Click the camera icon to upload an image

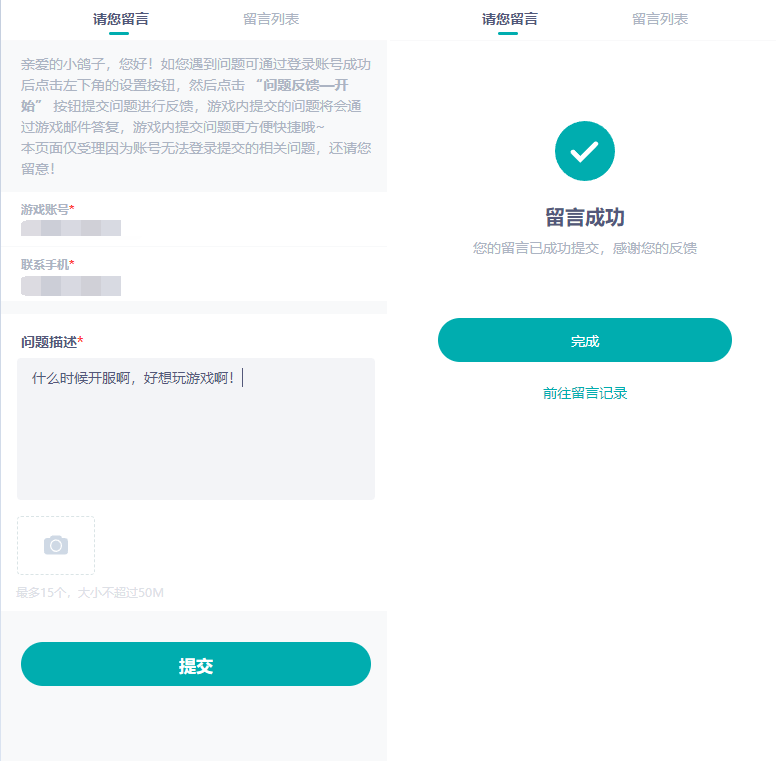(x=56, y=545)
